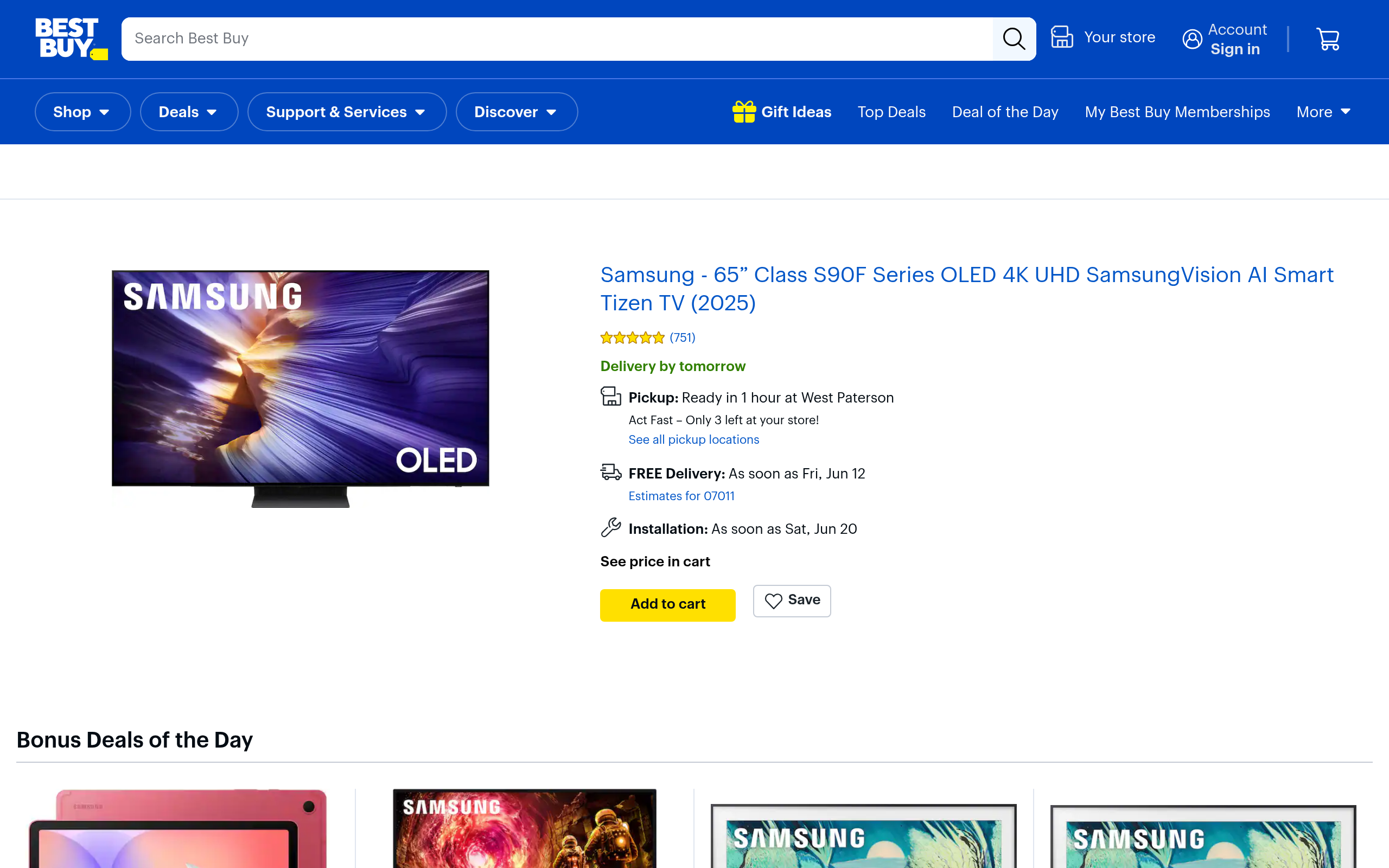Open the shopping cart icon
Screen dimensions: 1389x868
pyautogui.click(x=1328, y=39)
